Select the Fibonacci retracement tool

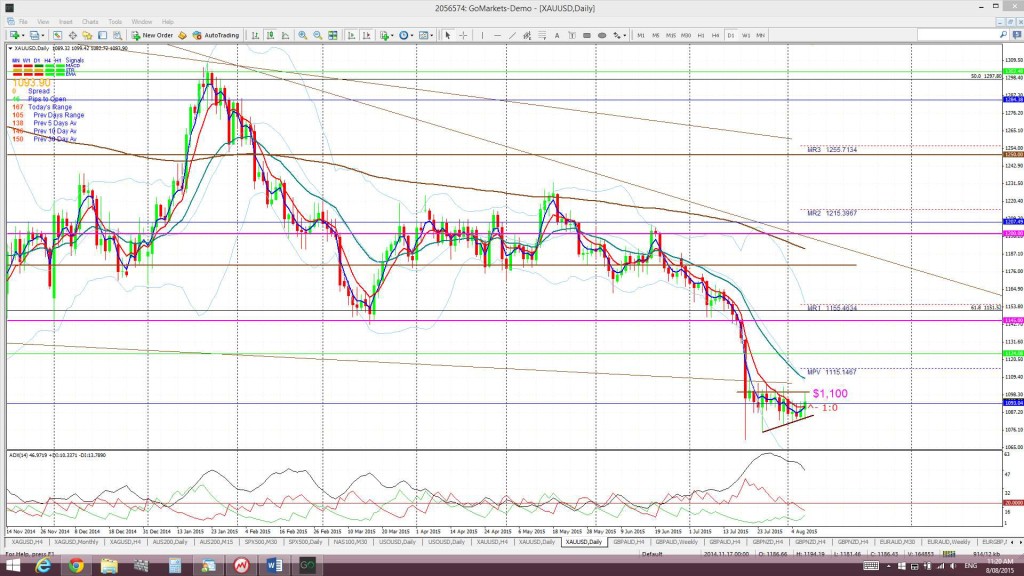coord(542,35)
